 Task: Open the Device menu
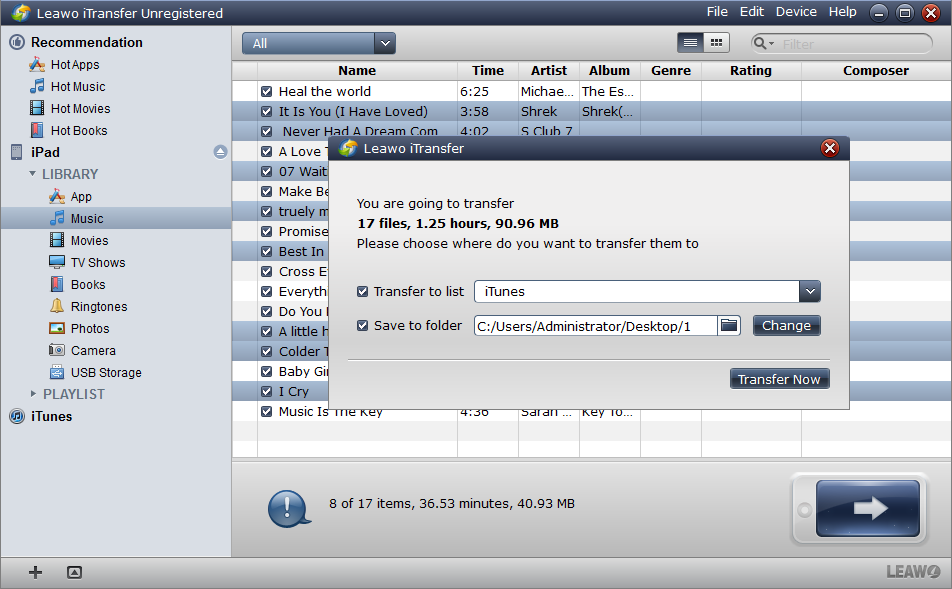coord(796,12)
